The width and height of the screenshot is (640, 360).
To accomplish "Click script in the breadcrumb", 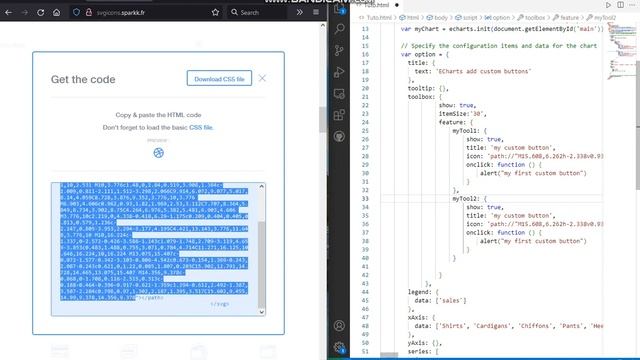I will [x=470, y=18].
